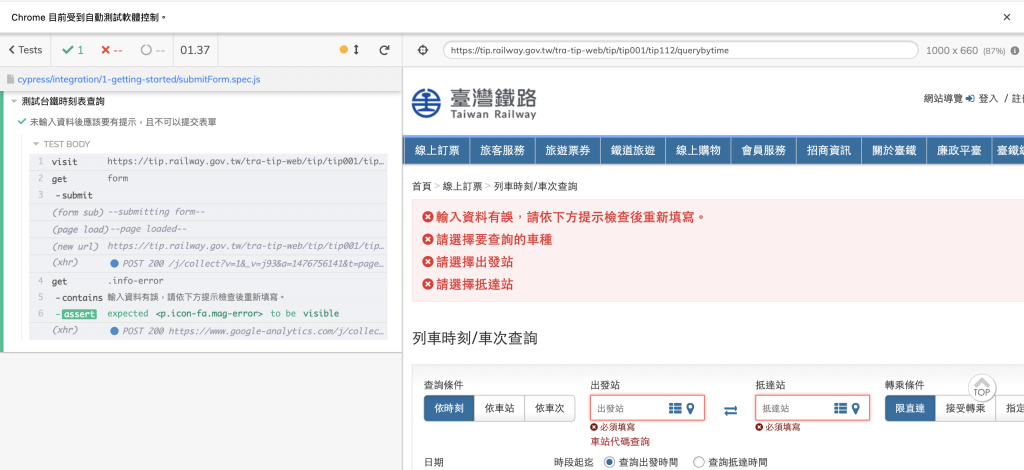Select the 依時刻 query tab
This screenshot has width=1024, height=470.
(449, 409)
